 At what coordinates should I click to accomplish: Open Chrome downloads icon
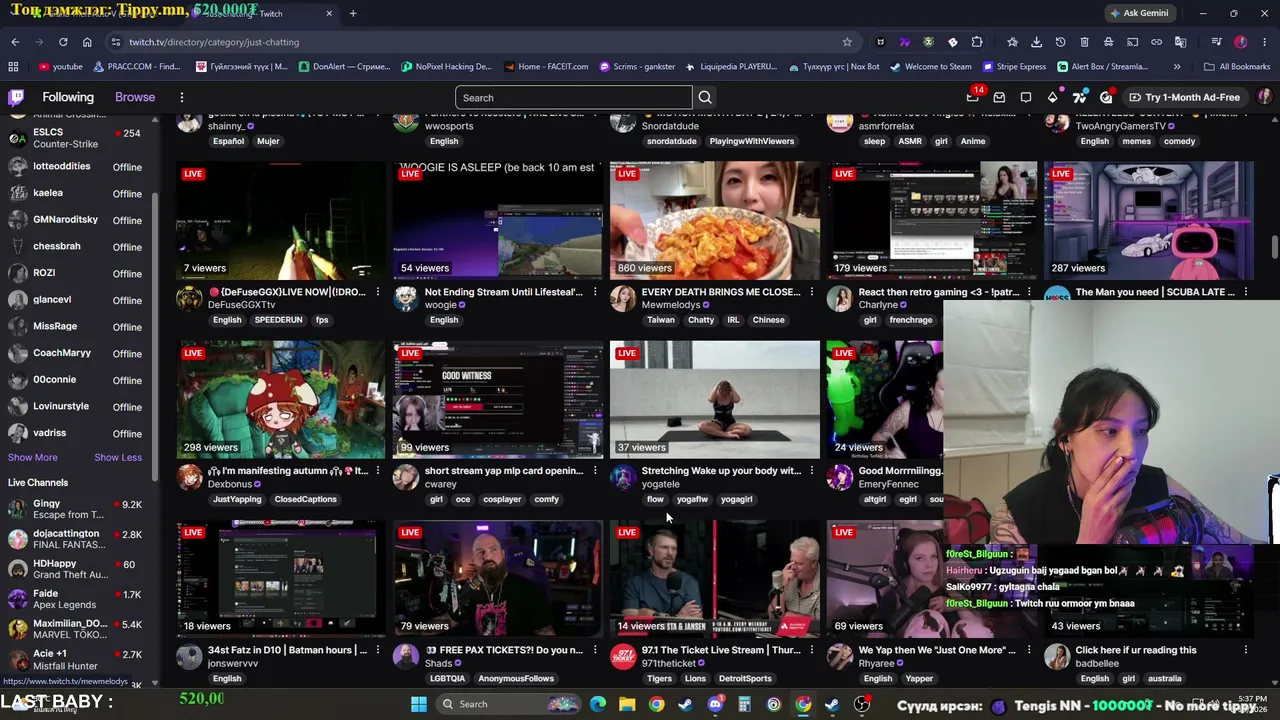[x=1036, y=42]
